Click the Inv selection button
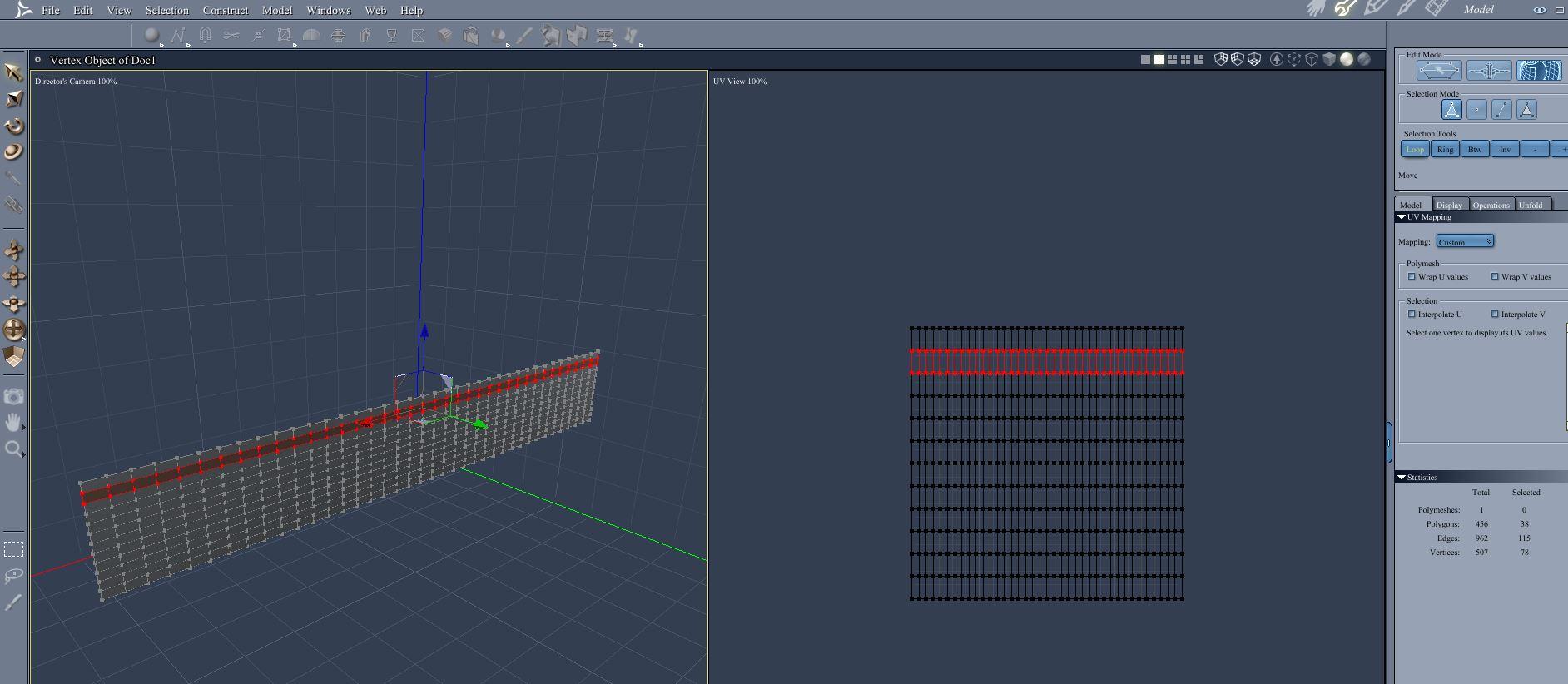The width and height of the screenshot is (1568, 684). (1505, 150)
